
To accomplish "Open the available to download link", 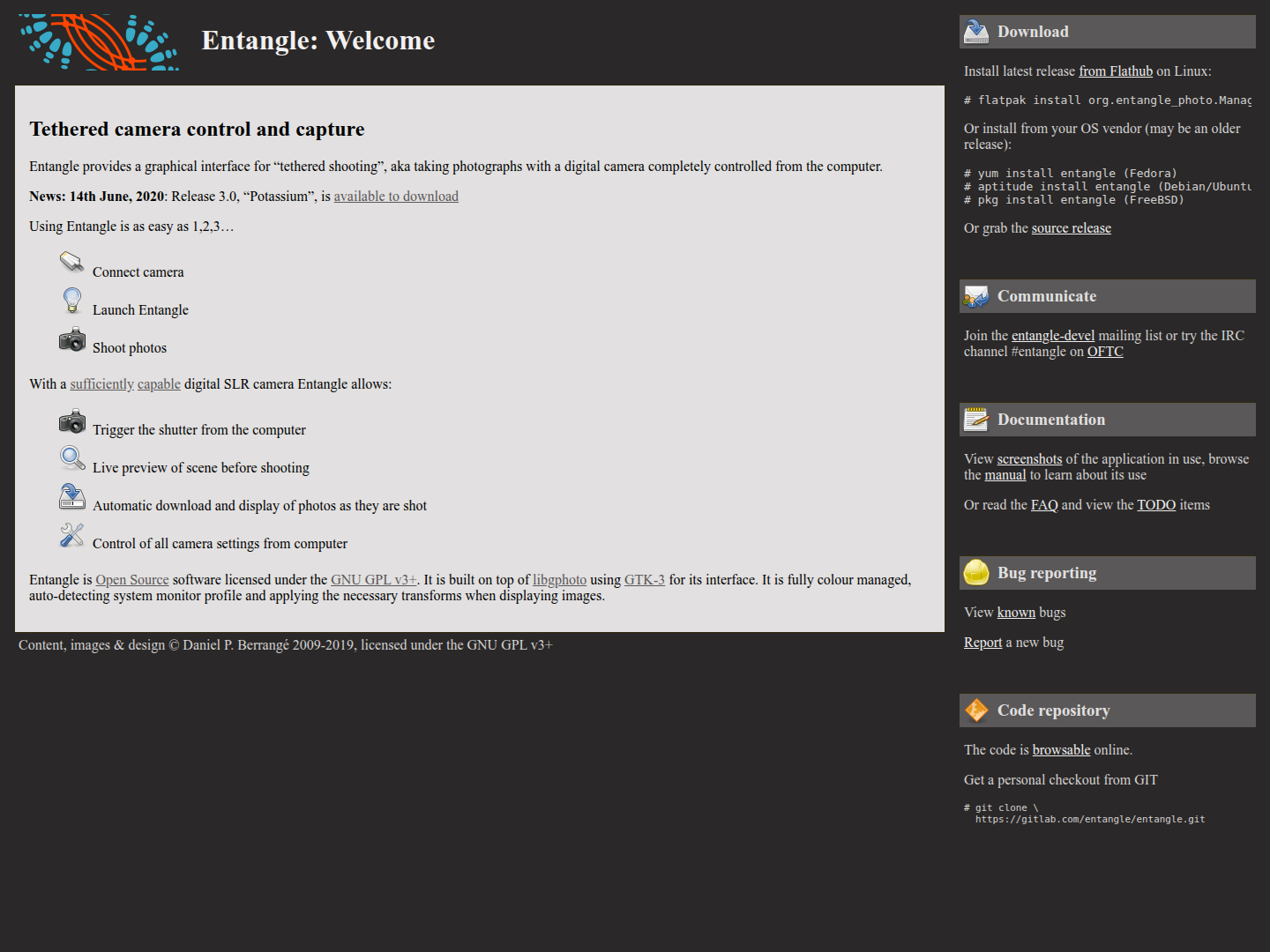I will coord(396,197).
